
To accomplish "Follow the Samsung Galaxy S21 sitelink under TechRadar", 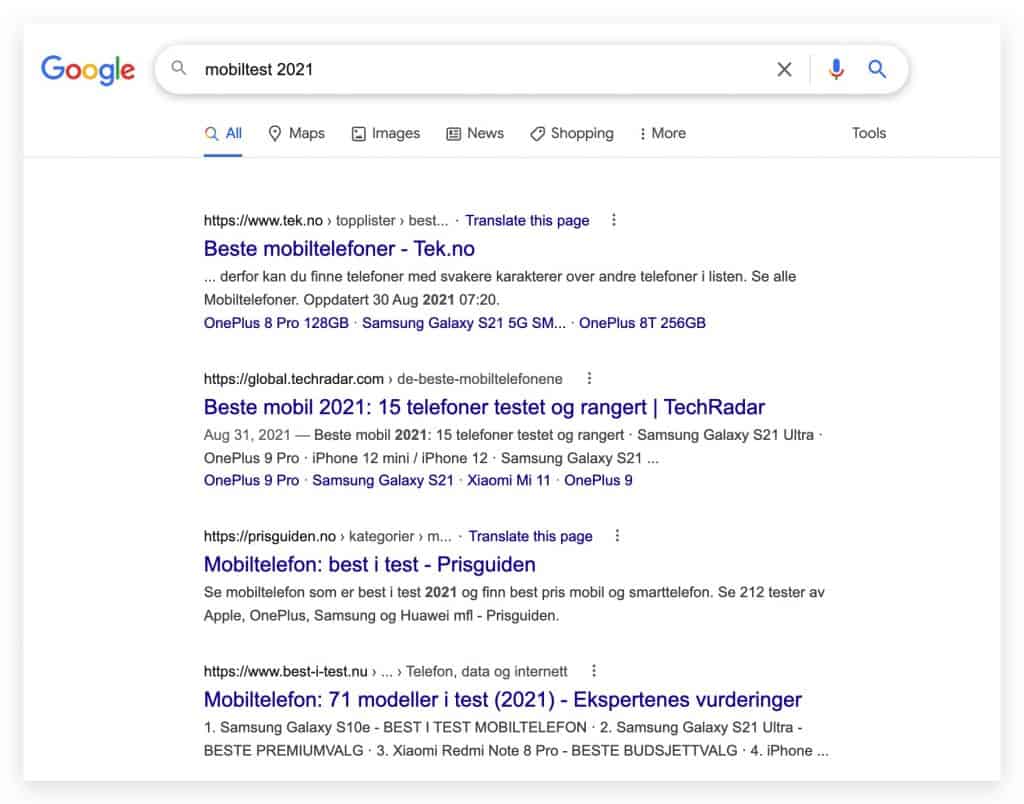I will click(383, 480).
